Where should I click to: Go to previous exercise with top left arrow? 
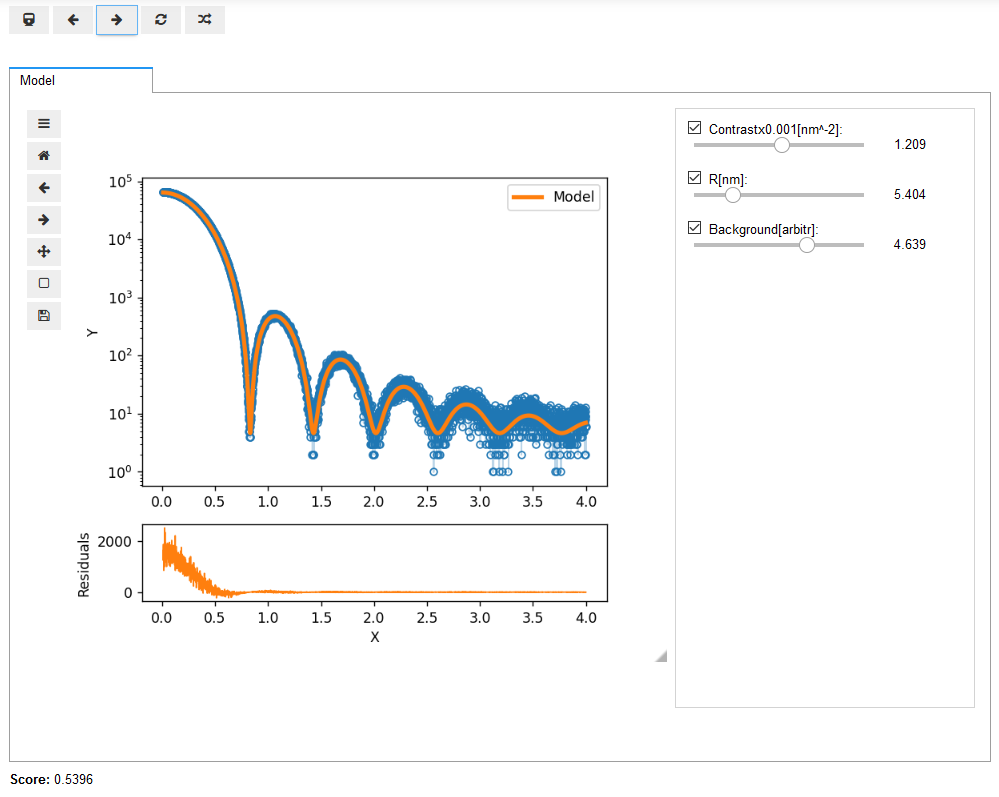tap(73, 20)
